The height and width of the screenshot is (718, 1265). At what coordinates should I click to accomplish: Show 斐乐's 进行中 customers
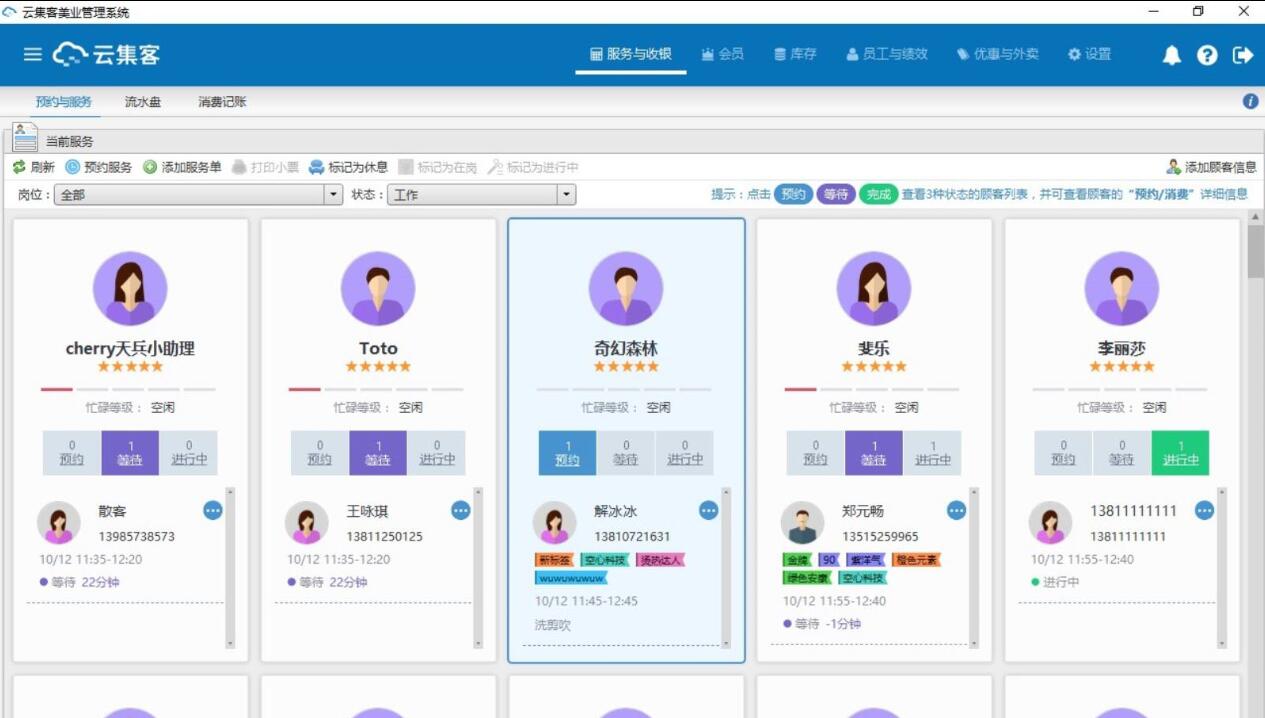[x=933, y=453]
